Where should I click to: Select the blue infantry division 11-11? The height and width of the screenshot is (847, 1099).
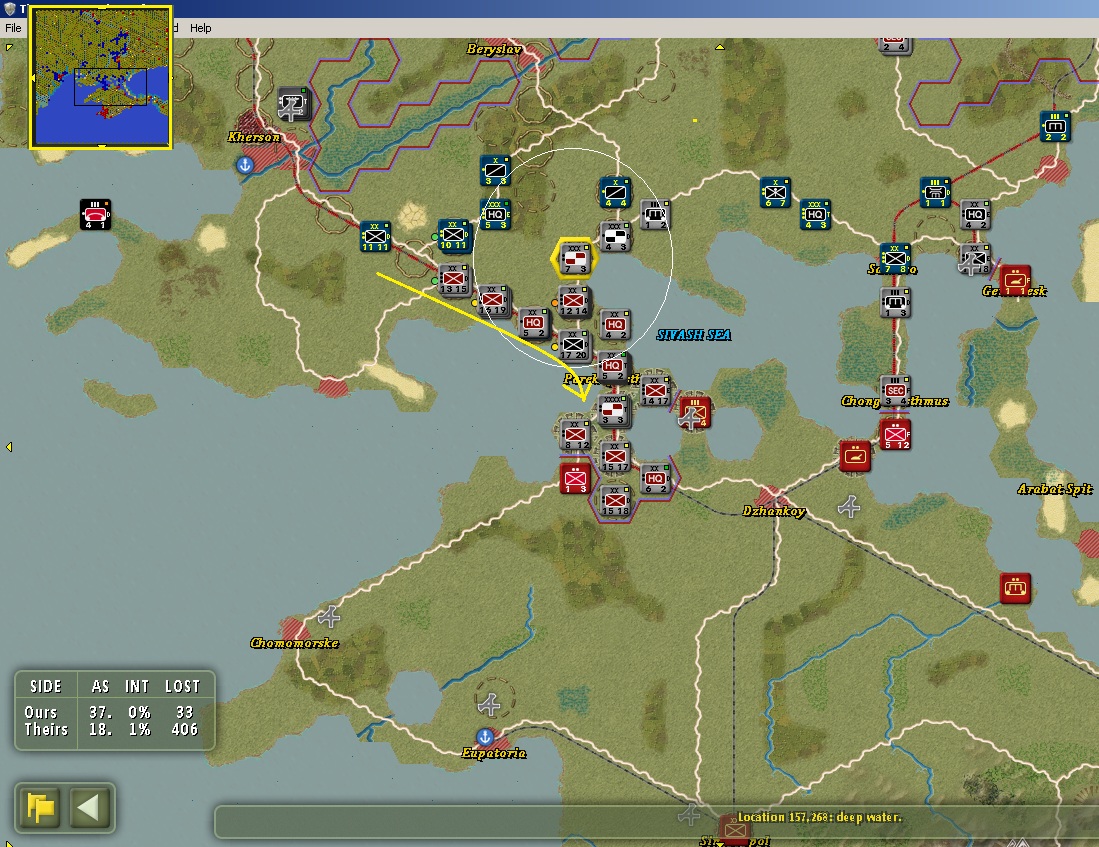pos(376,237)
